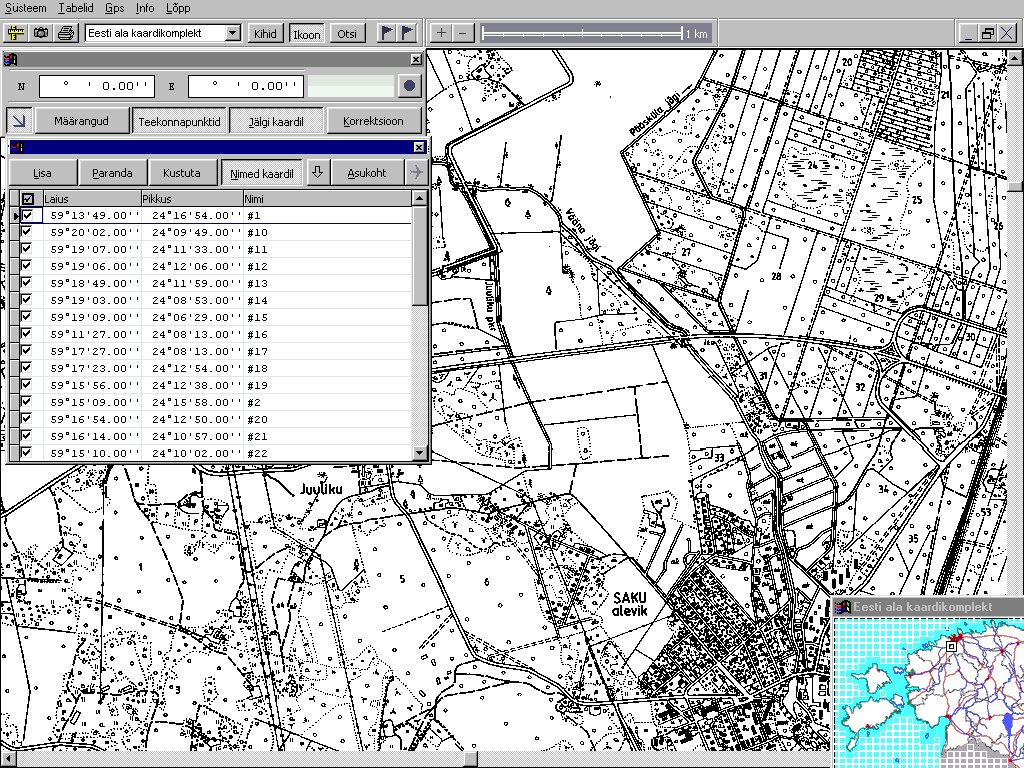Screen dimensions: 1024x768
Task: Click the round dot button beside coordinates
Action: 409,86
